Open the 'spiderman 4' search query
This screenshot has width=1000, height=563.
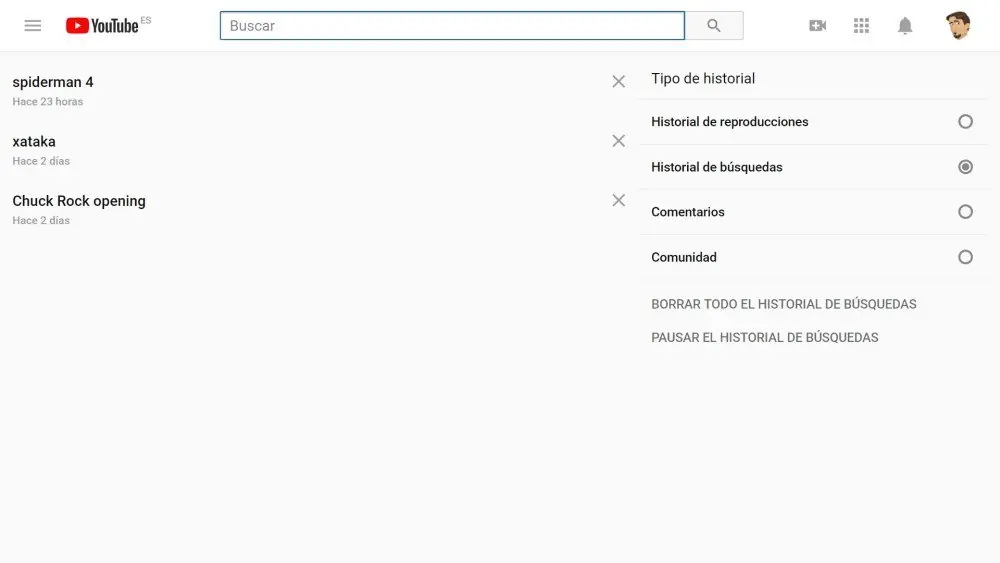[x=53, y=82]
